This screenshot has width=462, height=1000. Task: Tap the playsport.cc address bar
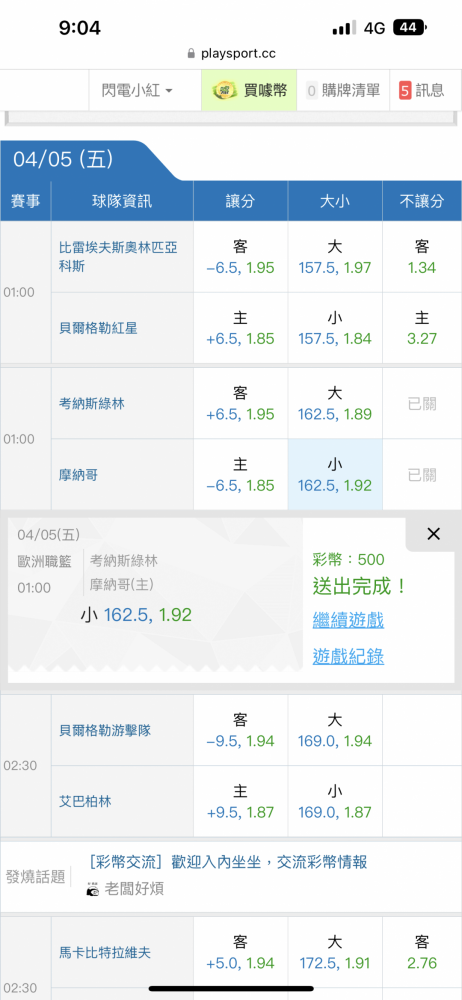[231, 54]
